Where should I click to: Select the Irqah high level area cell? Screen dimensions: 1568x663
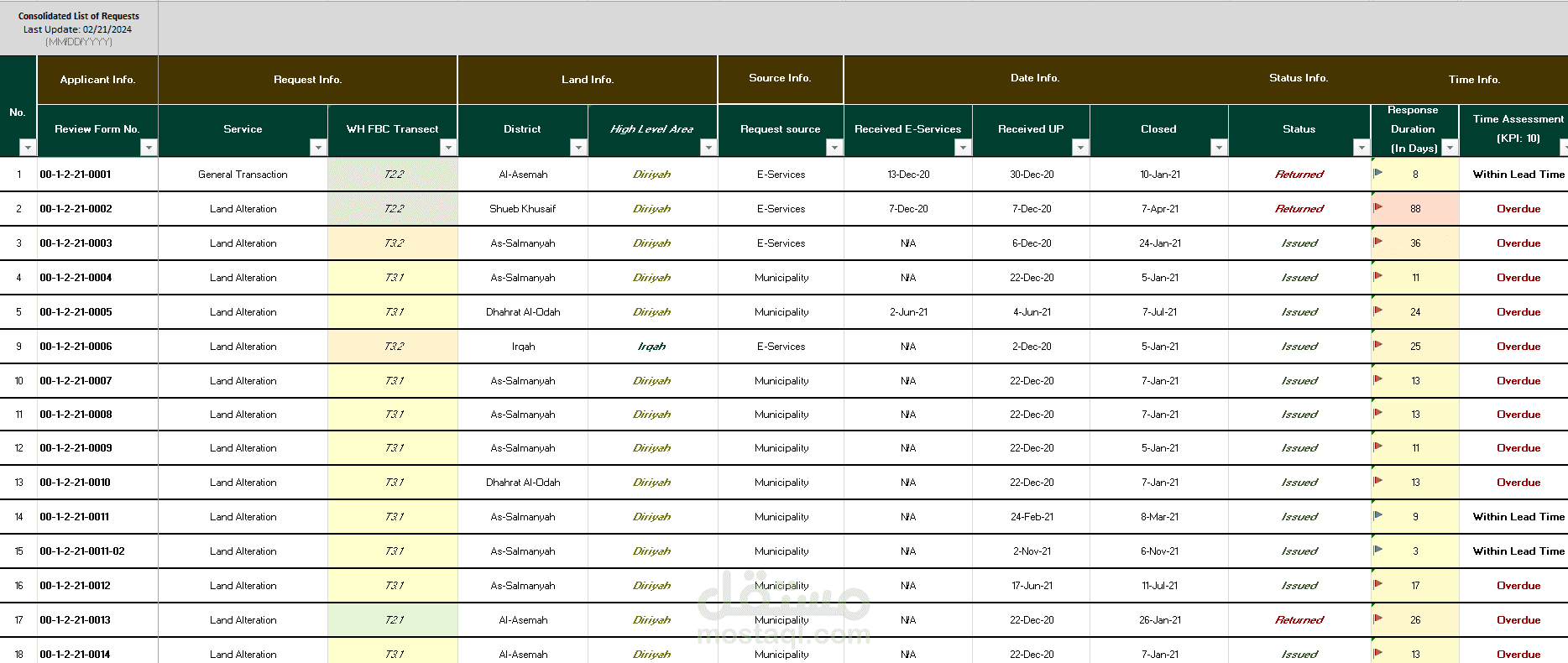[x=652, y=347]
